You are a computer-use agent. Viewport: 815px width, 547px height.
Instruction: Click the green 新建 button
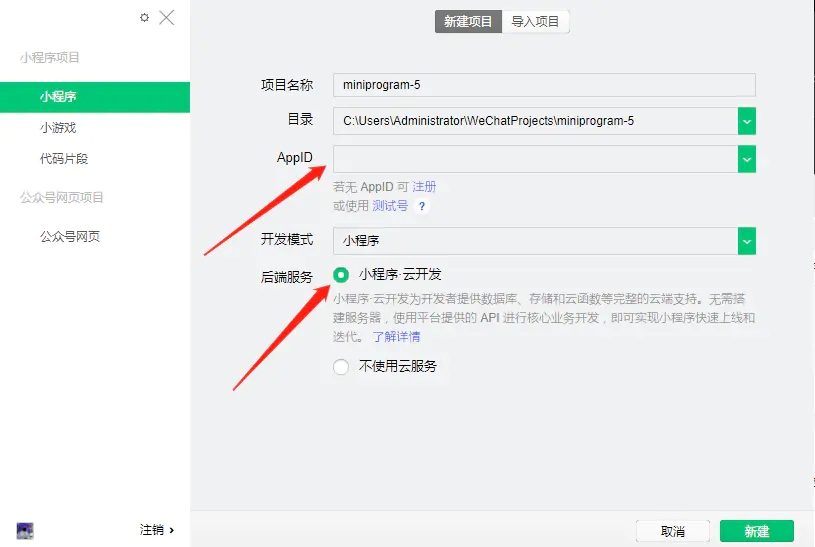[757, 531]
